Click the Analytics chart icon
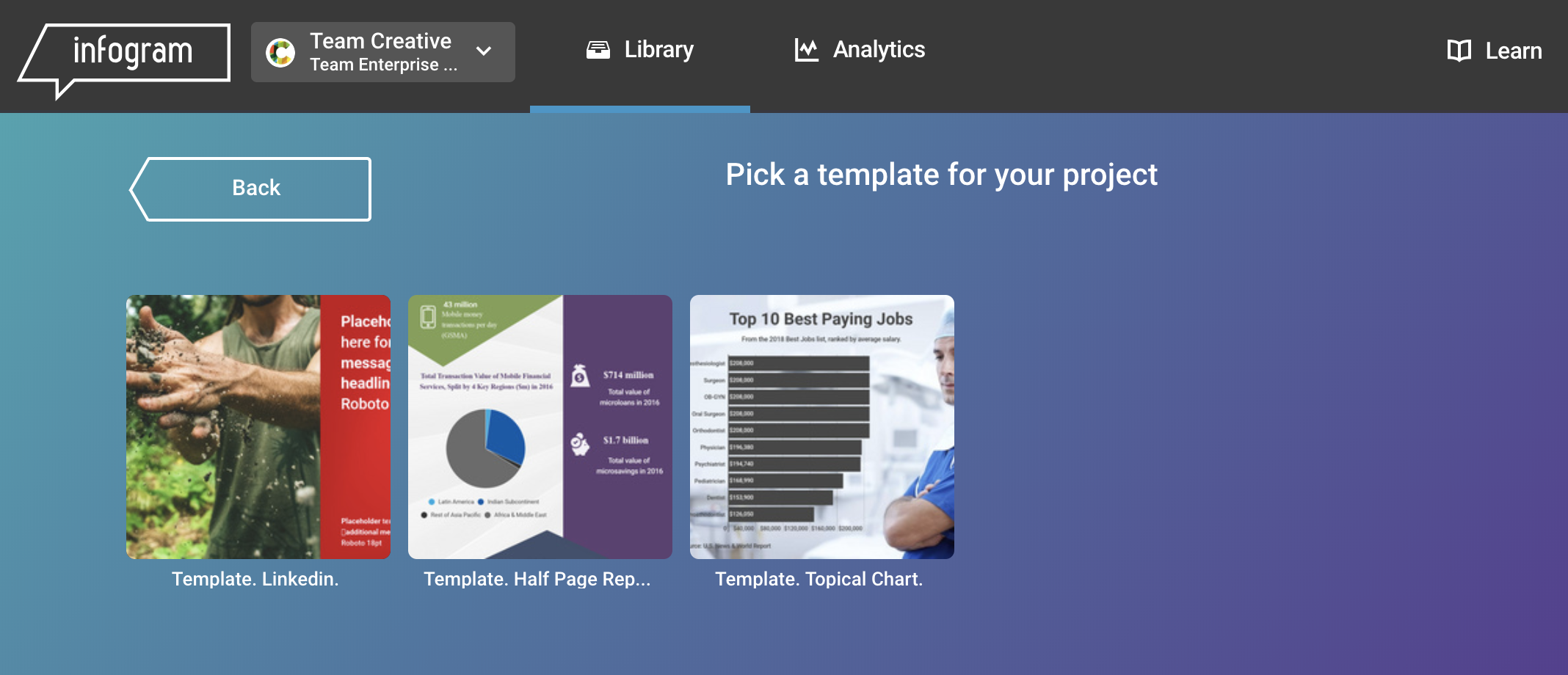 click(x=806, y=50)
